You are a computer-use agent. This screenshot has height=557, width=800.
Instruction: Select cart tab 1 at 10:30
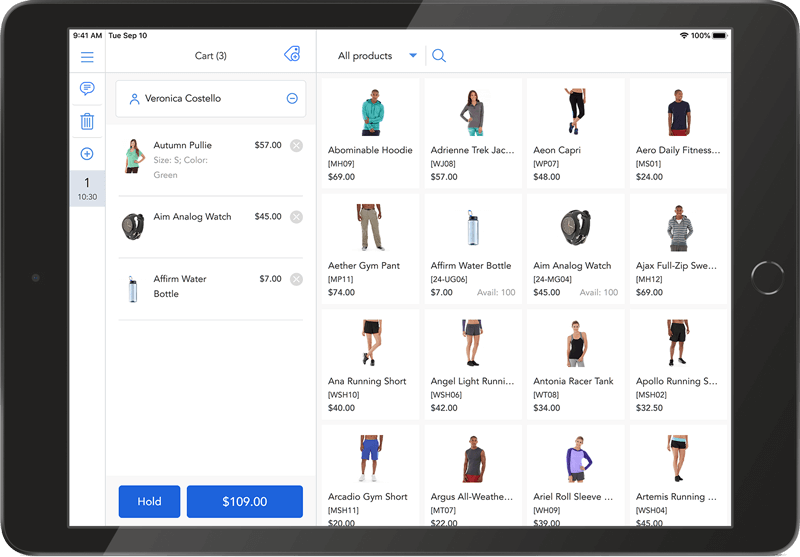click(87, 188)
